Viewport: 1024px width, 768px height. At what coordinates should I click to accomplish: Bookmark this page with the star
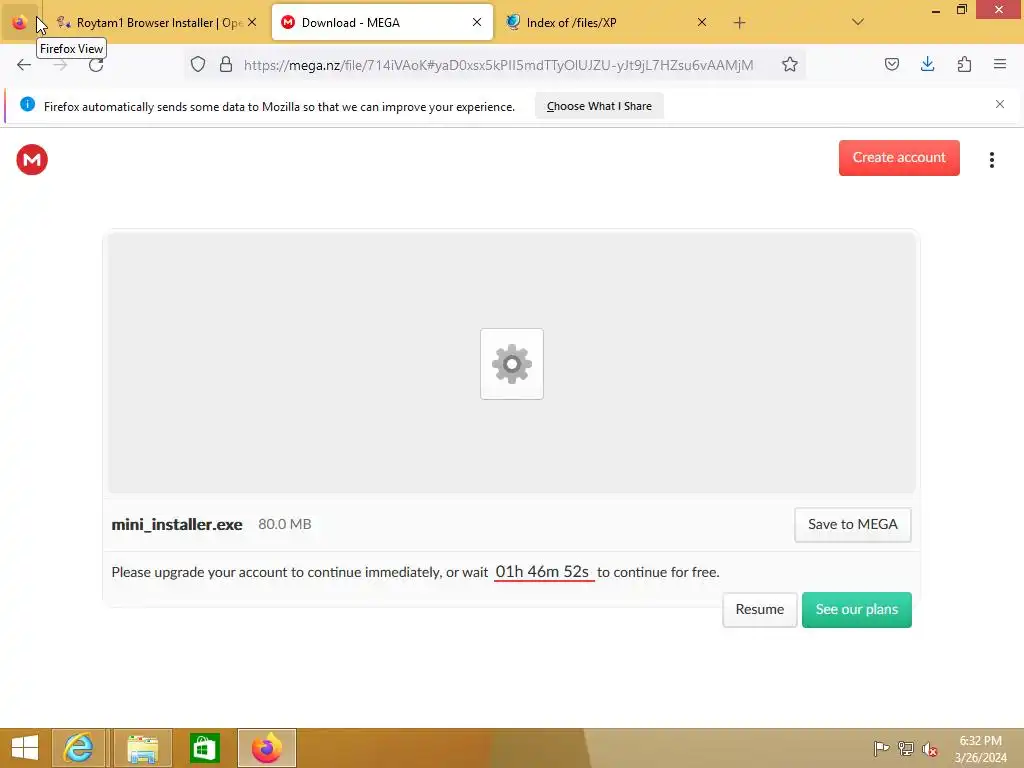(790, 65)
